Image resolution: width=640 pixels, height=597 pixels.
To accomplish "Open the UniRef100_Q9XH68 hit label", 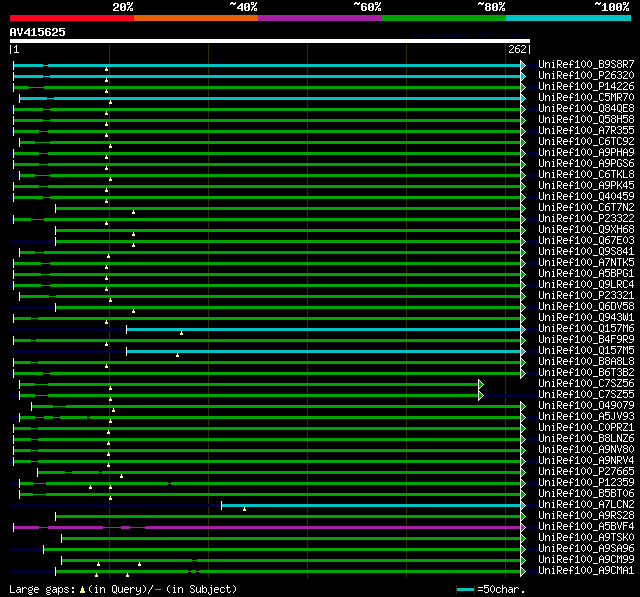I will (x=586, y=230).
